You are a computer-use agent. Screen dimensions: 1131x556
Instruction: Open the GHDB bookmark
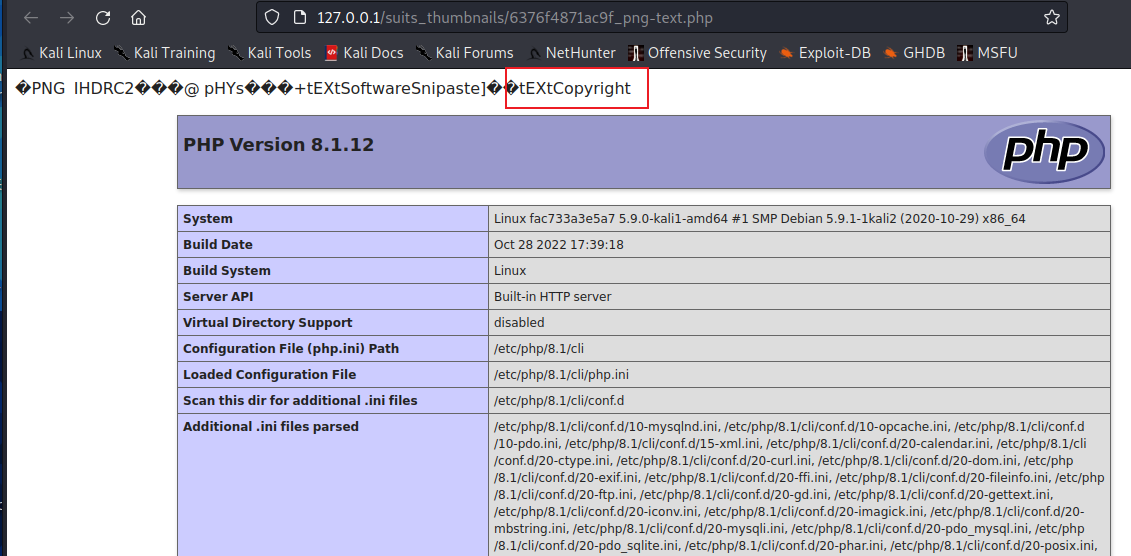(x=914, y=53)
